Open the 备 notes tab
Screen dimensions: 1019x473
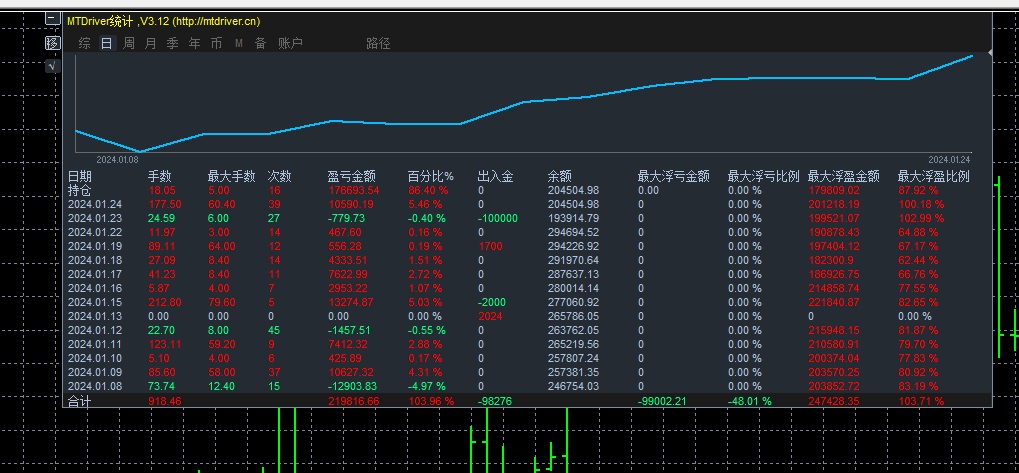(261, 44)
